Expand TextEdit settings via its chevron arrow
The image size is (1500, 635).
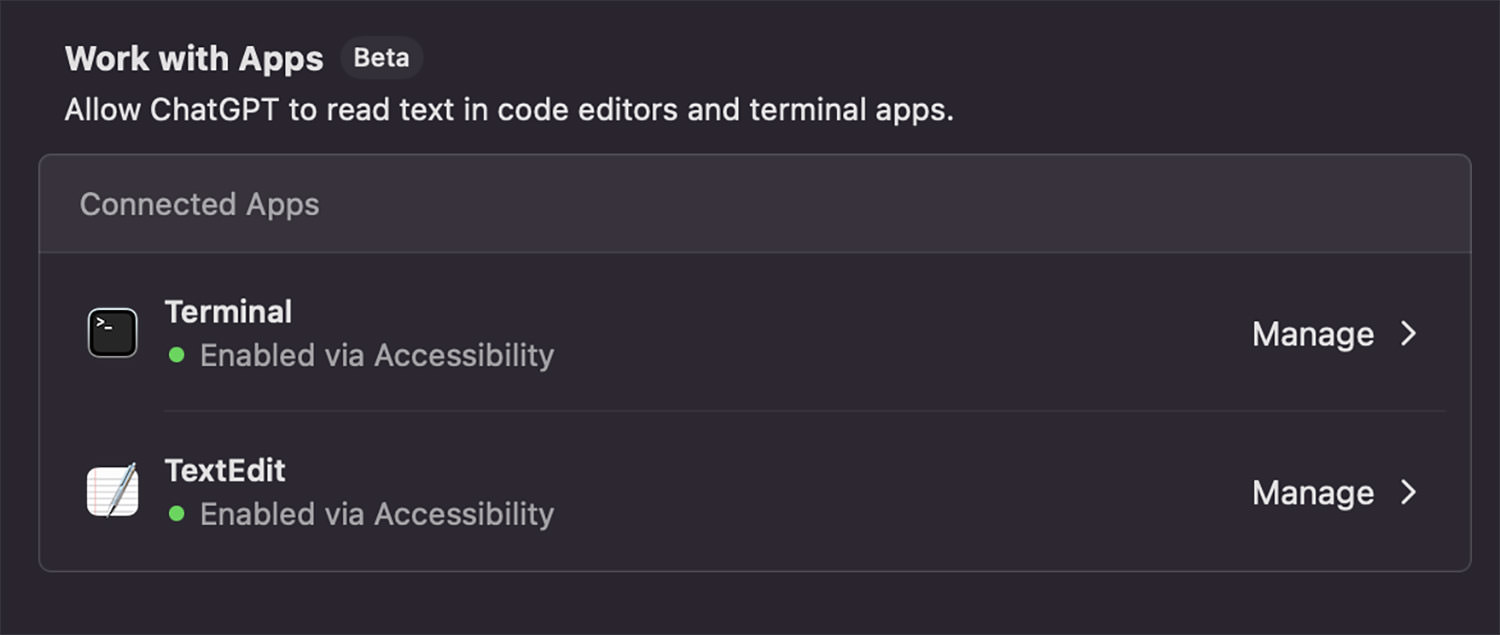[1409, 492]
